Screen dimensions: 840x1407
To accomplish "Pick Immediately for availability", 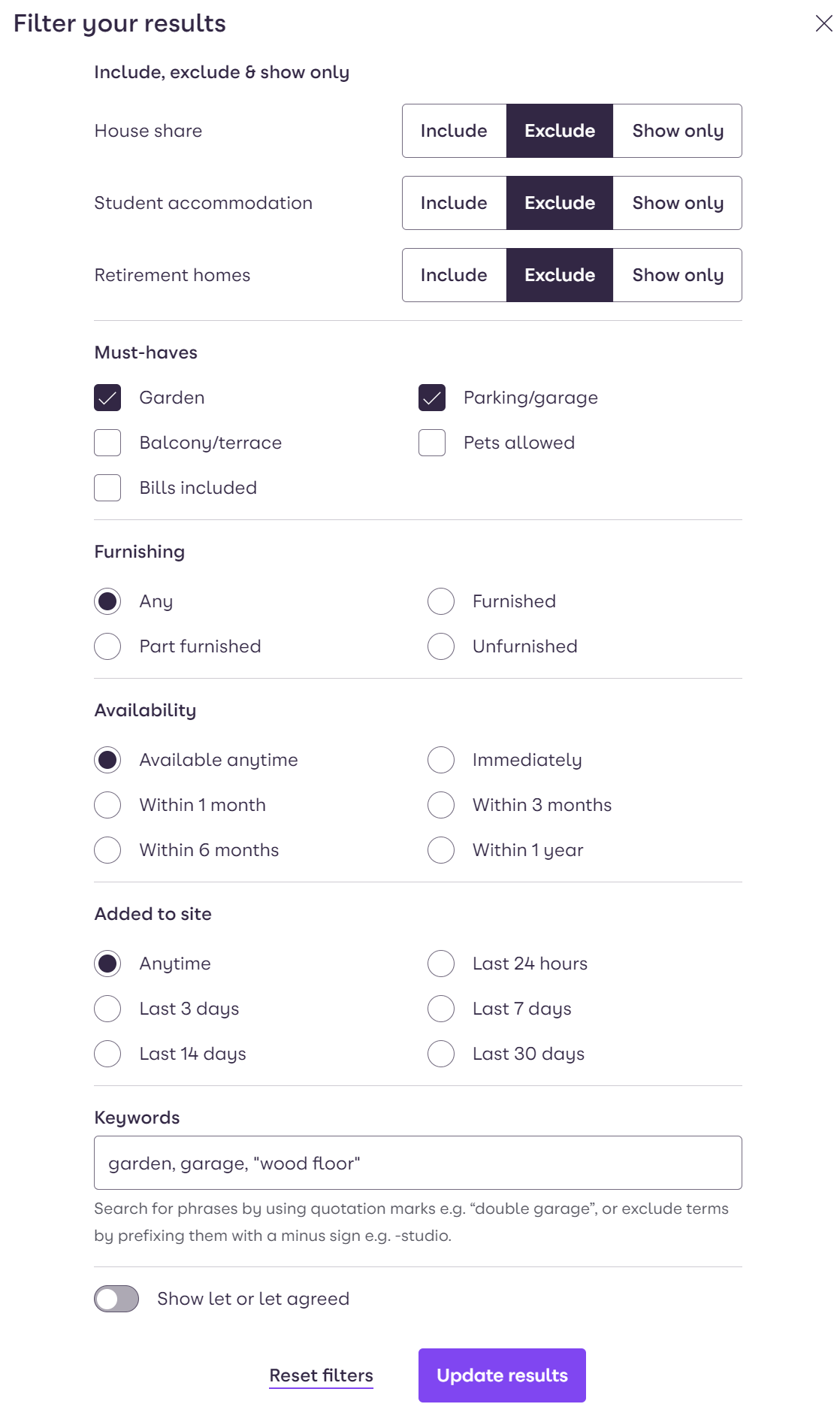I will tap(440, 760).
